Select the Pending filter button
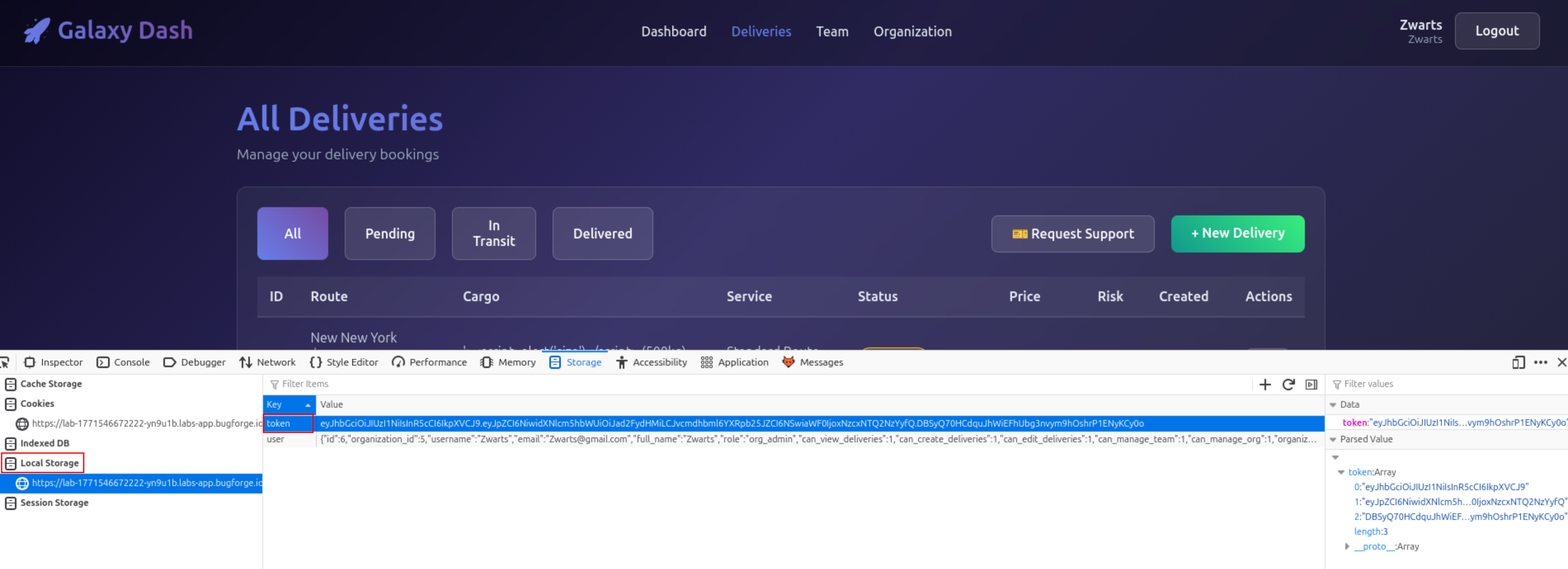Viewport: 1568px width, 569px height. pos(390,234)
